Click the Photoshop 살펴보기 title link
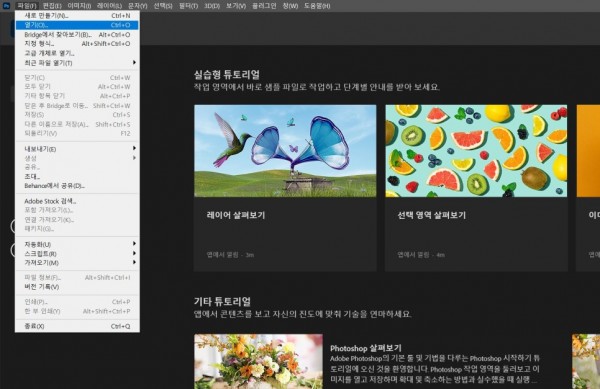Image resolution: width=600 pixels, height=389 pixels. [x=366, y=348]
